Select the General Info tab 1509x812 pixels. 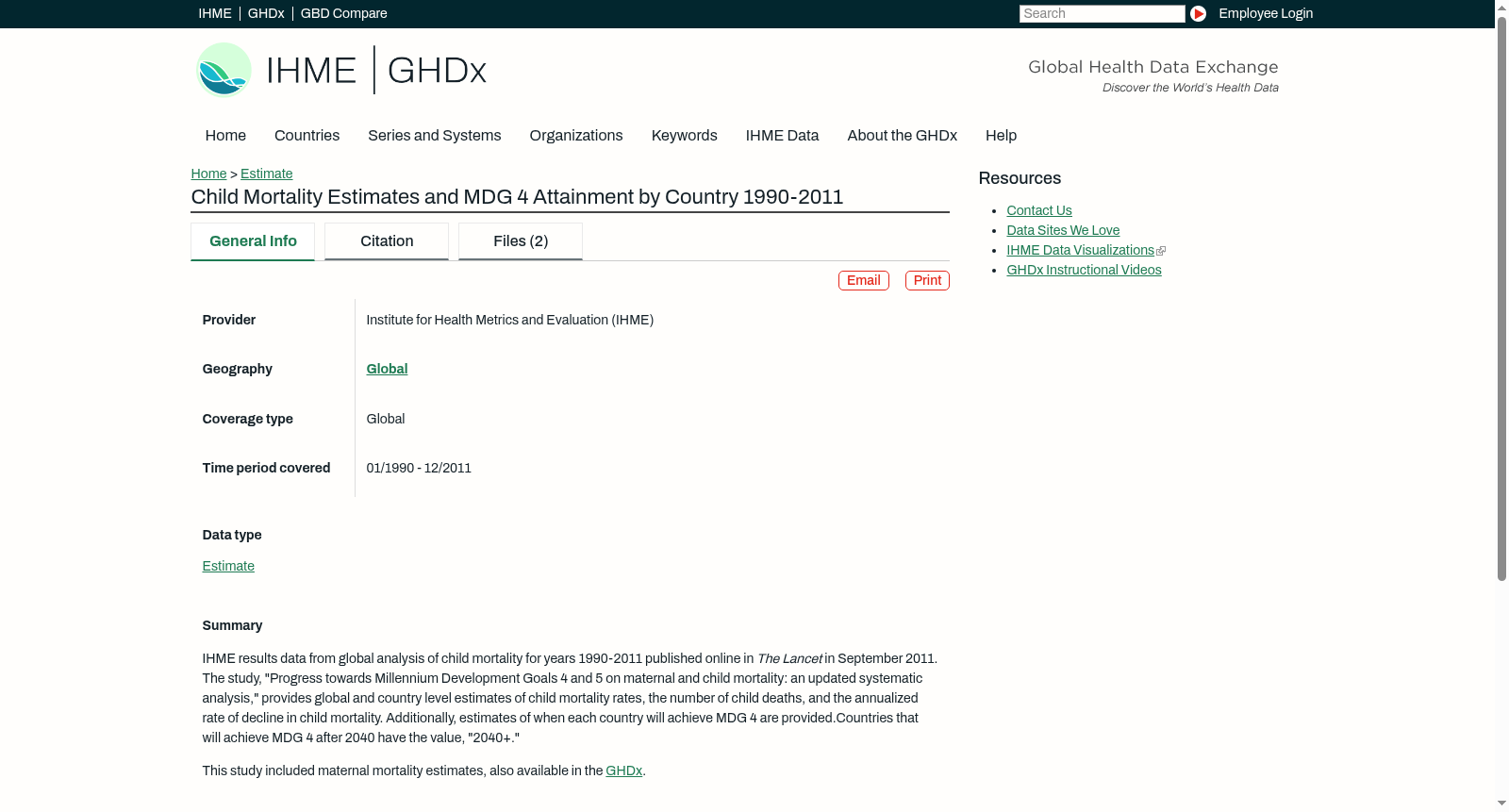[253, 241]
